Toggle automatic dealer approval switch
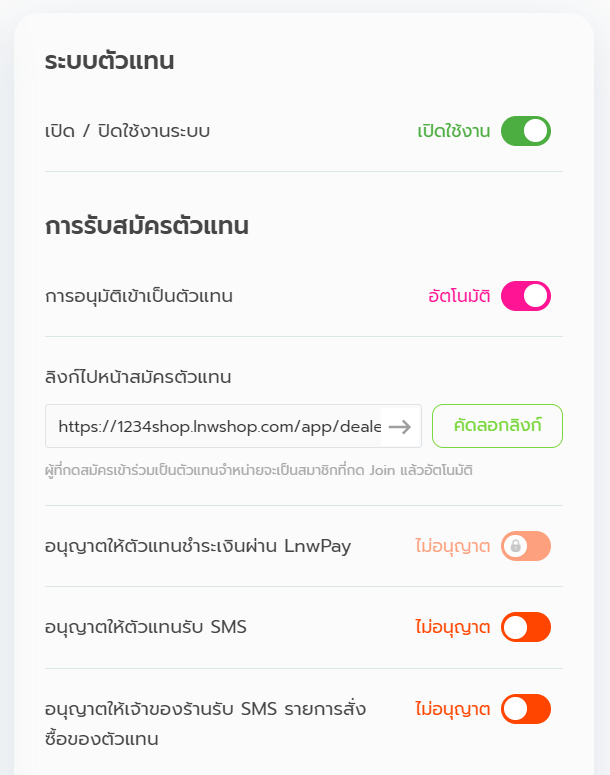610x775 pixels. pyautogui.click(x=525, y=296)
